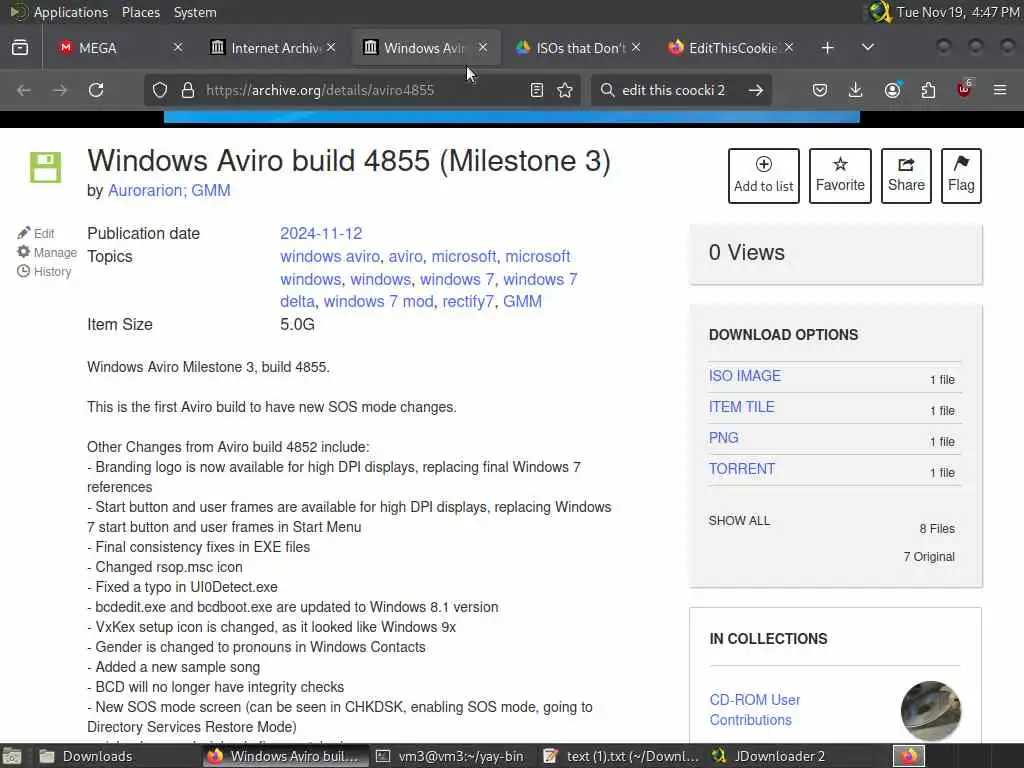Switch to the Internet Archive tab
This screenshot has width=1024, height=768.
tap(273, 48)
